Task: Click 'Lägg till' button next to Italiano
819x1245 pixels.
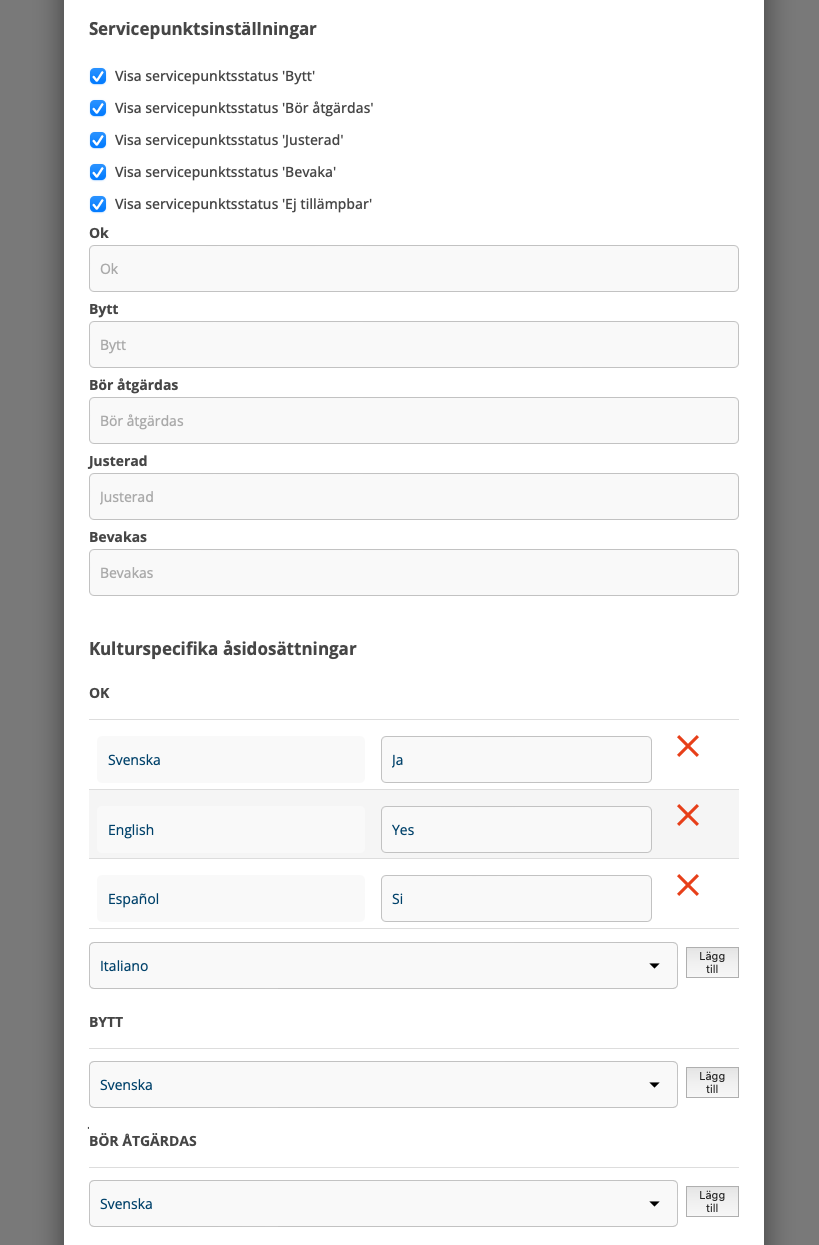Action: (711, 963)
